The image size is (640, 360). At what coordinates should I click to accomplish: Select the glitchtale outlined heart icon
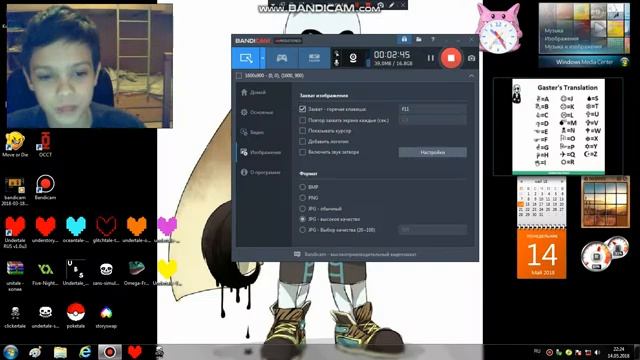point(106,230)
